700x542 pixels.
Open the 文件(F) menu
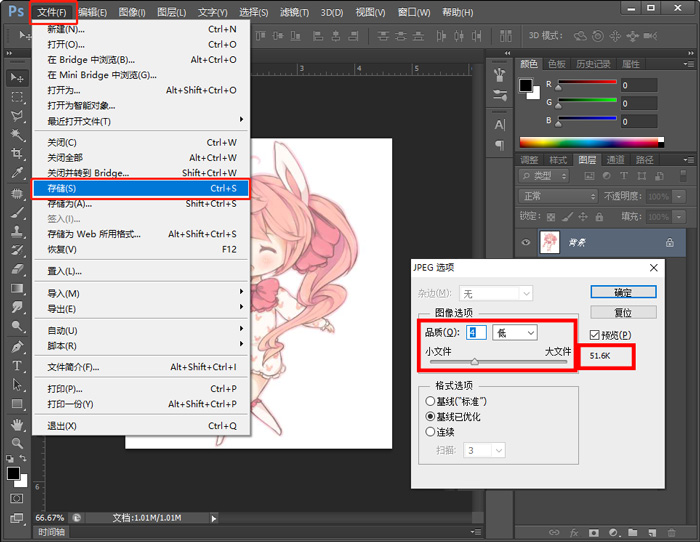coord(53,12)
